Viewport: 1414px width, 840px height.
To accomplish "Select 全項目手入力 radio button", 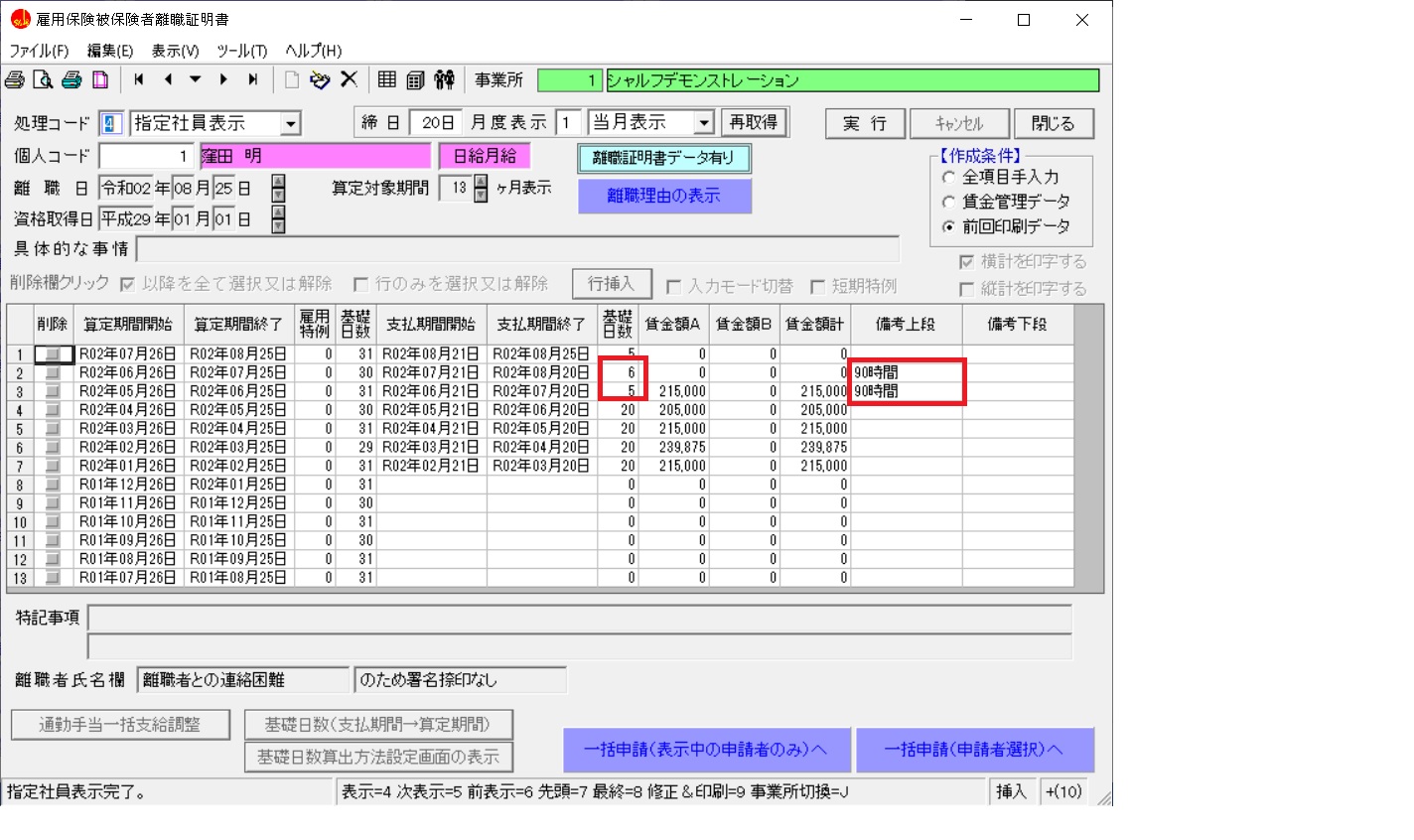I will (x=948, y=177).
